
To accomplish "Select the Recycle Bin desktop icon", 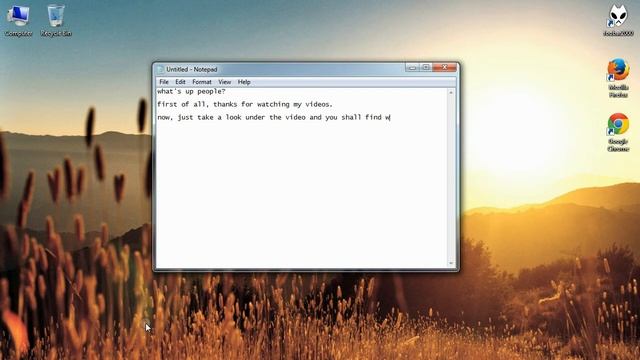I will tap(56, 20).
